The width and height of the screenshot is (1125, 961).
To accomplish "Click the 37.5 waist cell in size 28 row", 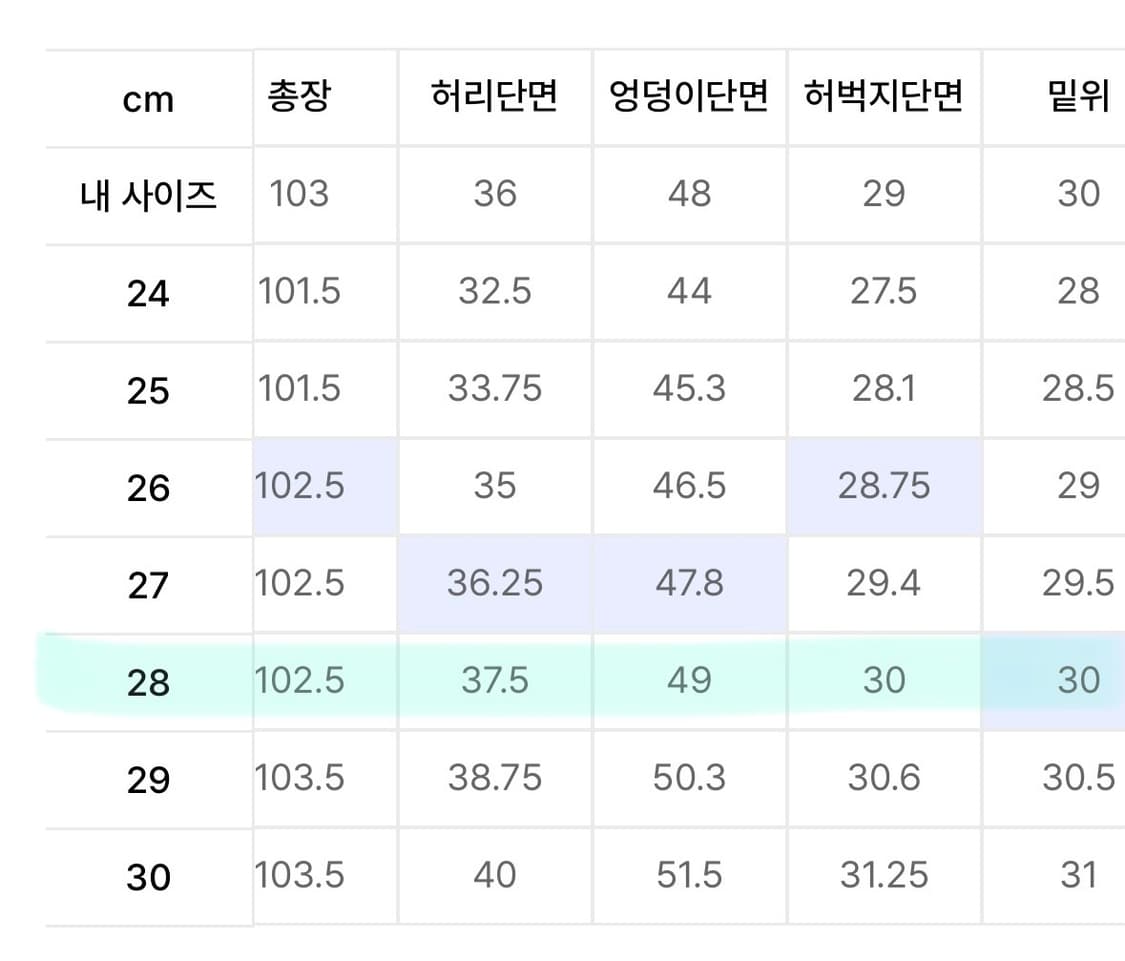I will [495, 681].
